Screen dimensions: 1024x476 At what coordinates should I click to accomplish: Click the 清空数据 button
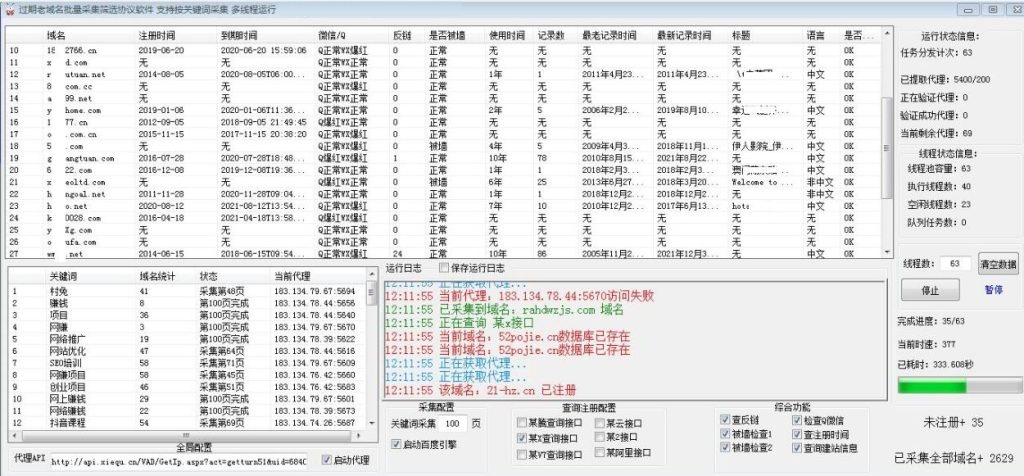[998, 264]
